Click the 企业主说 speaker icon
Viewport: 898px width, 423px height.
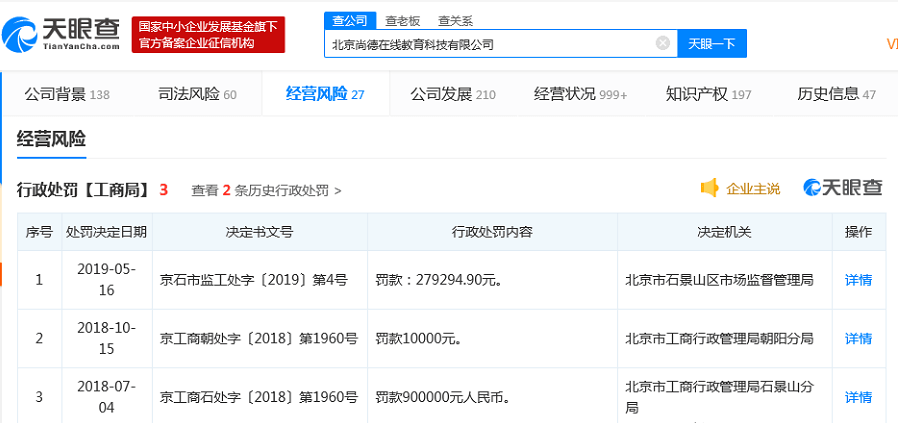pos(710,188)
